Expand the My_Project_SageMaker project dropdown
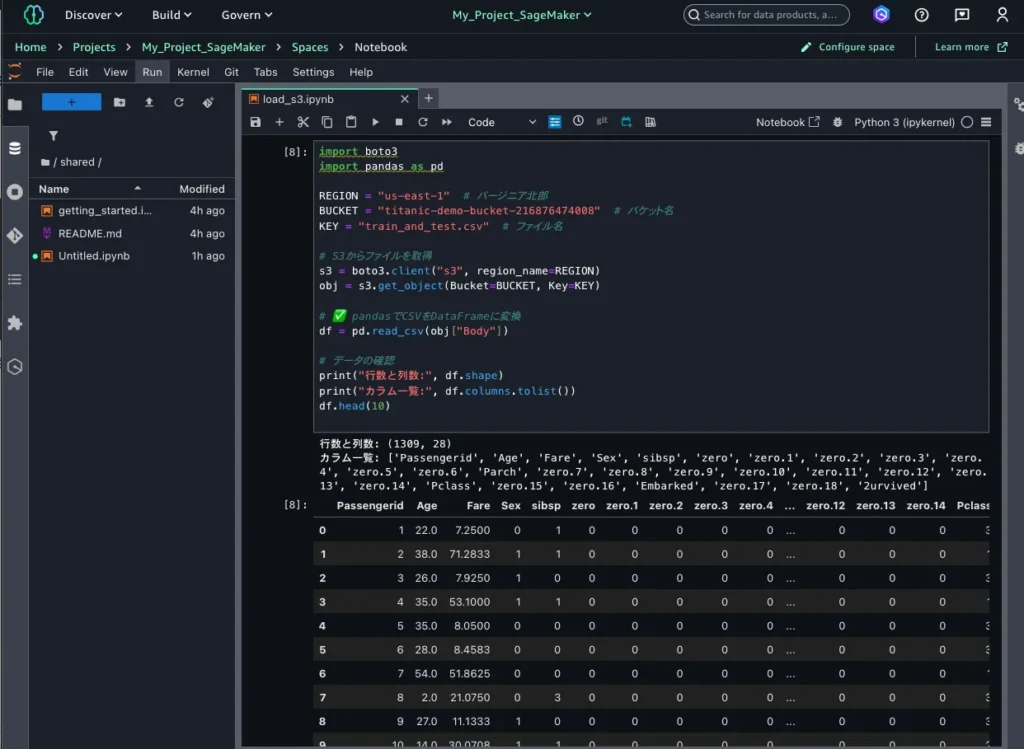This screenshot has width=1024, height=749. tap(521, 15)
